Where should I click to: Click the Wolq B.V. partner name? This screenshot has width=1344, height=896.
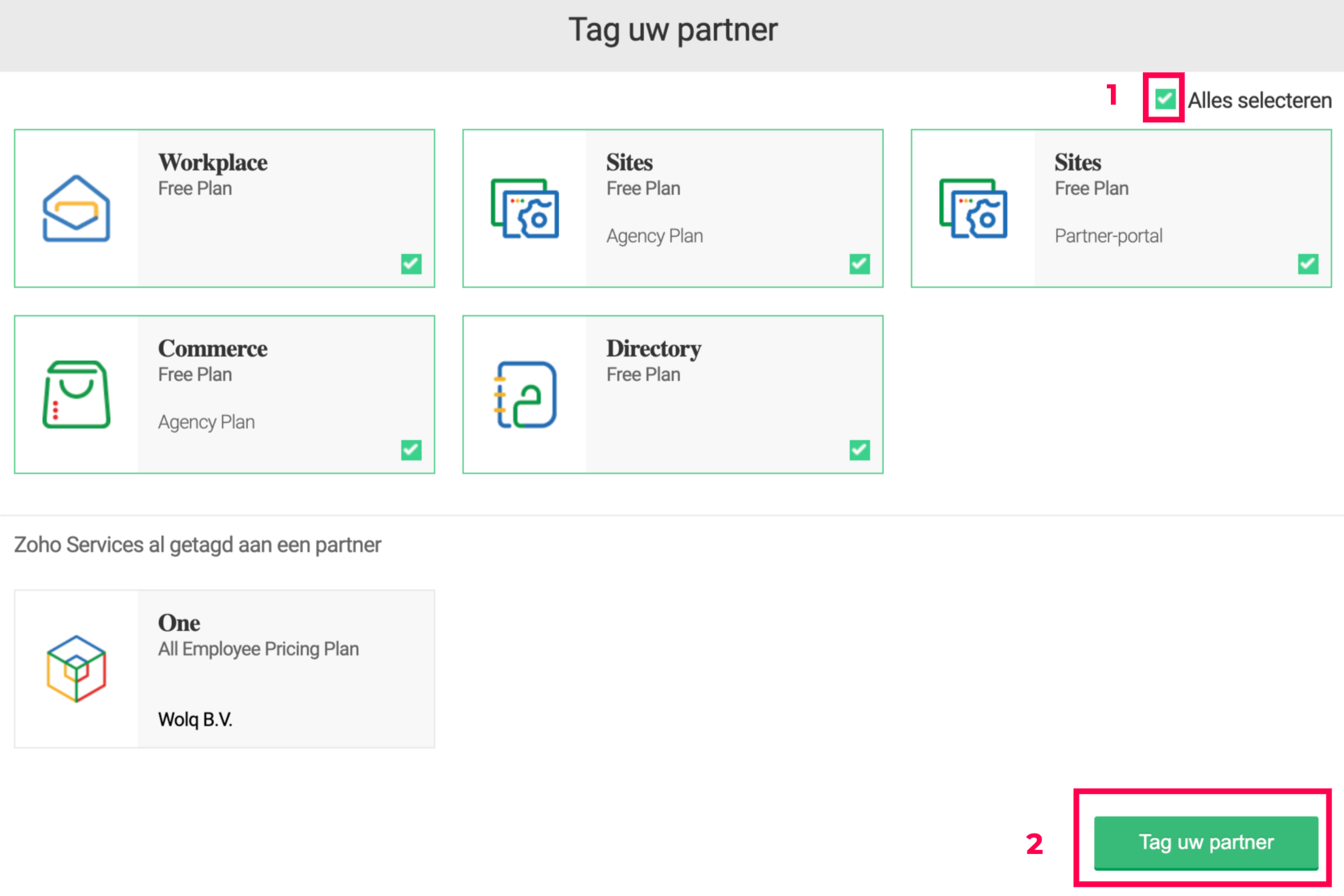tap(195, 719)
